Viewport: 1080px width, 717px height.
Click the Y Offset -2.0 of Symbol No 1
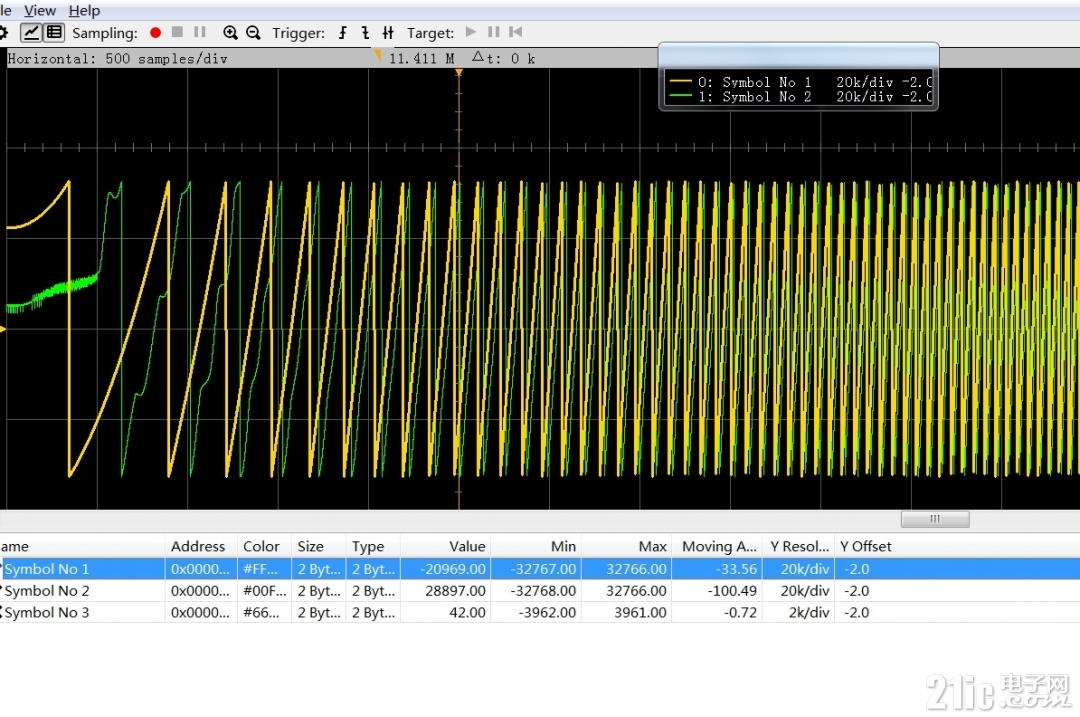(856, 569)
